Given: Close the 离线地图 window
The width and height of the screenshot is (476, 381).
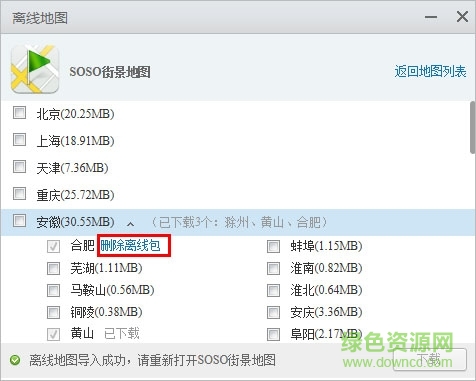Looking at the screenshot, I should coord(462,17).
